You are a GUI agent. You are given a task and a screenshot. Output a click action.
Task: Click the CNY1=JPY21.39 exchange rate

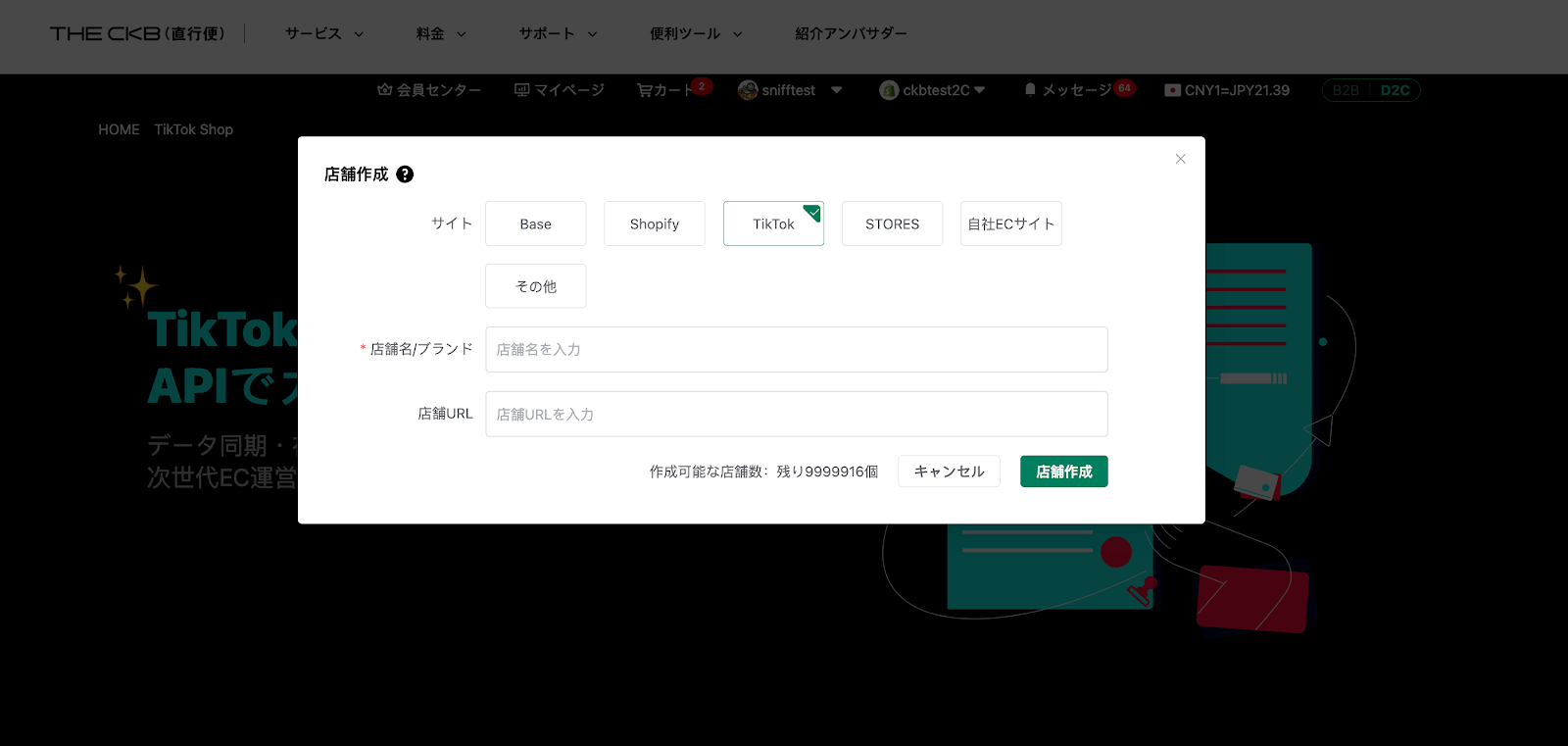[1227, 90]
